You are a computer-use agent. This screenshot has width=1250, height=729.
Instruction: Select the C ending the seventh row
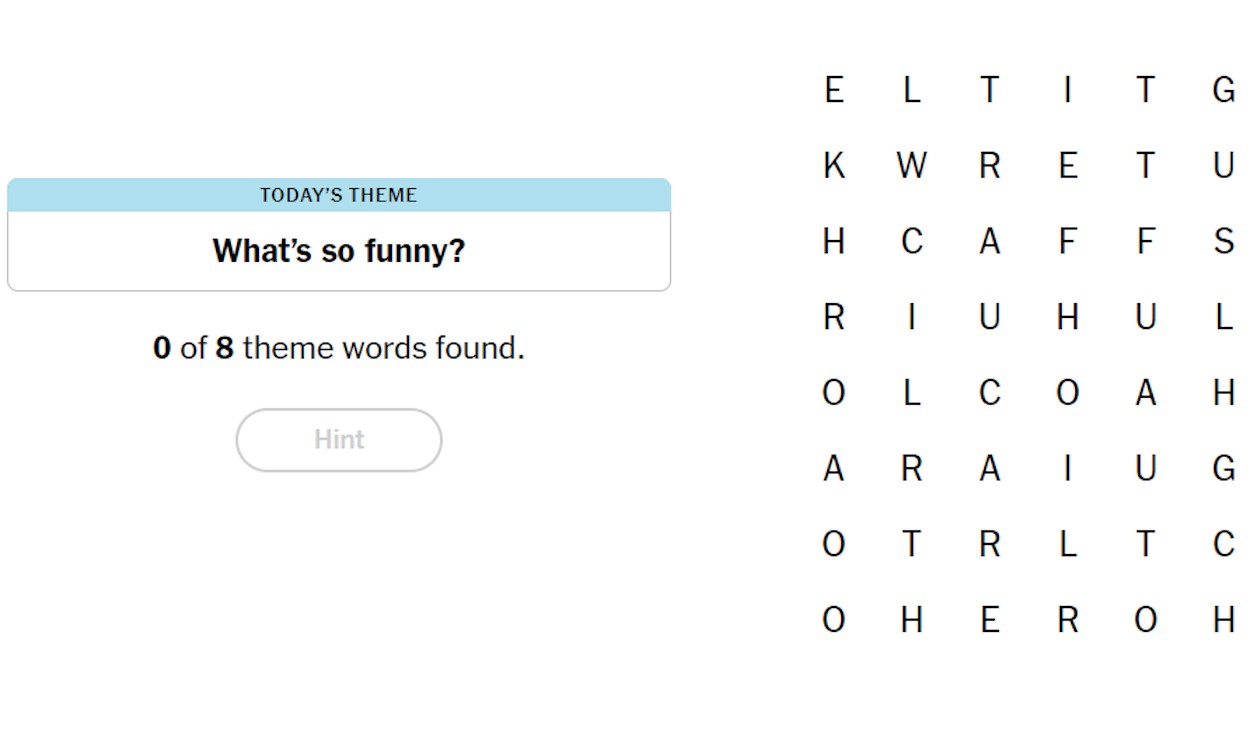click(x=1224, y=544)
